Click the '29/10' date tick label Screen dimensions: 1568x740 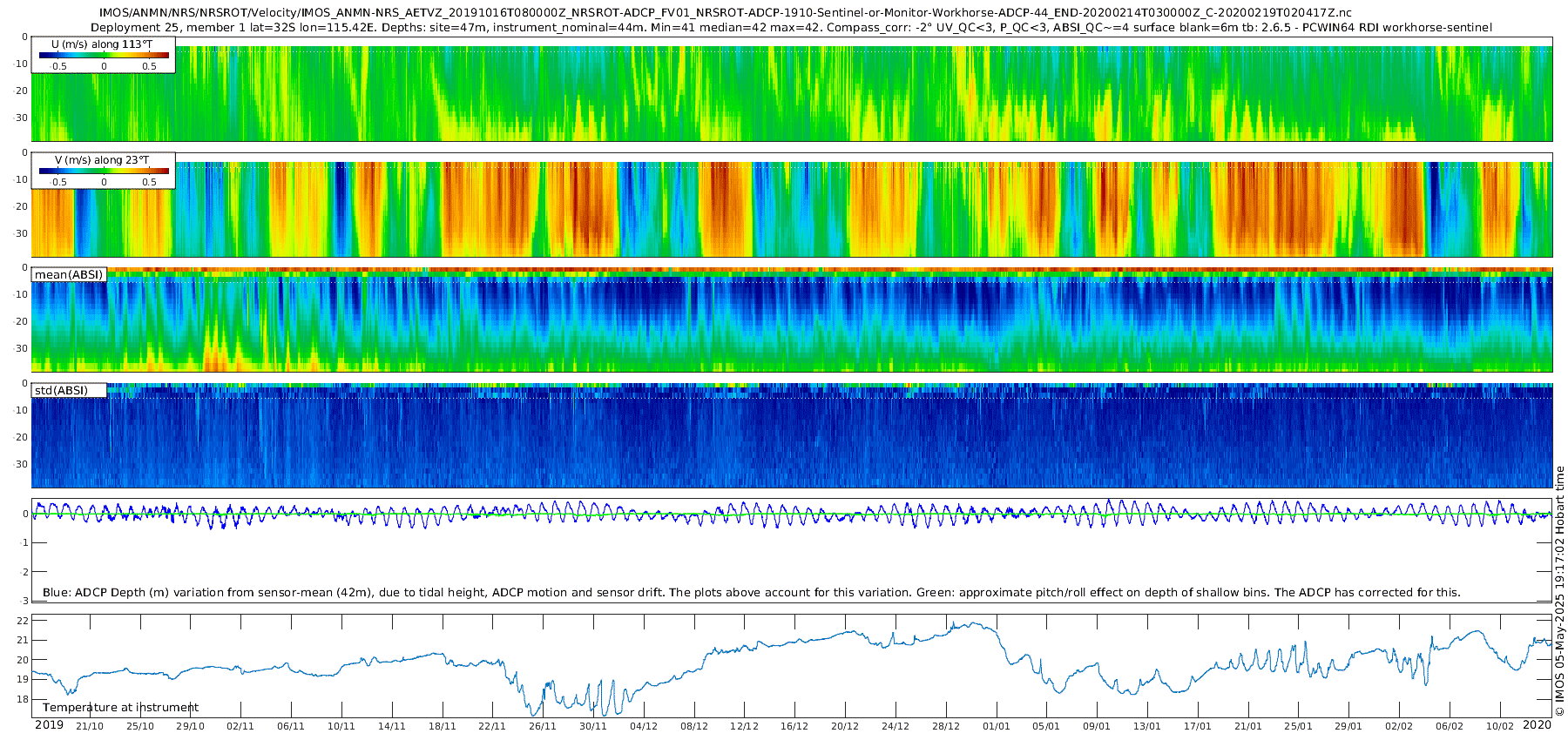point(191,727)
